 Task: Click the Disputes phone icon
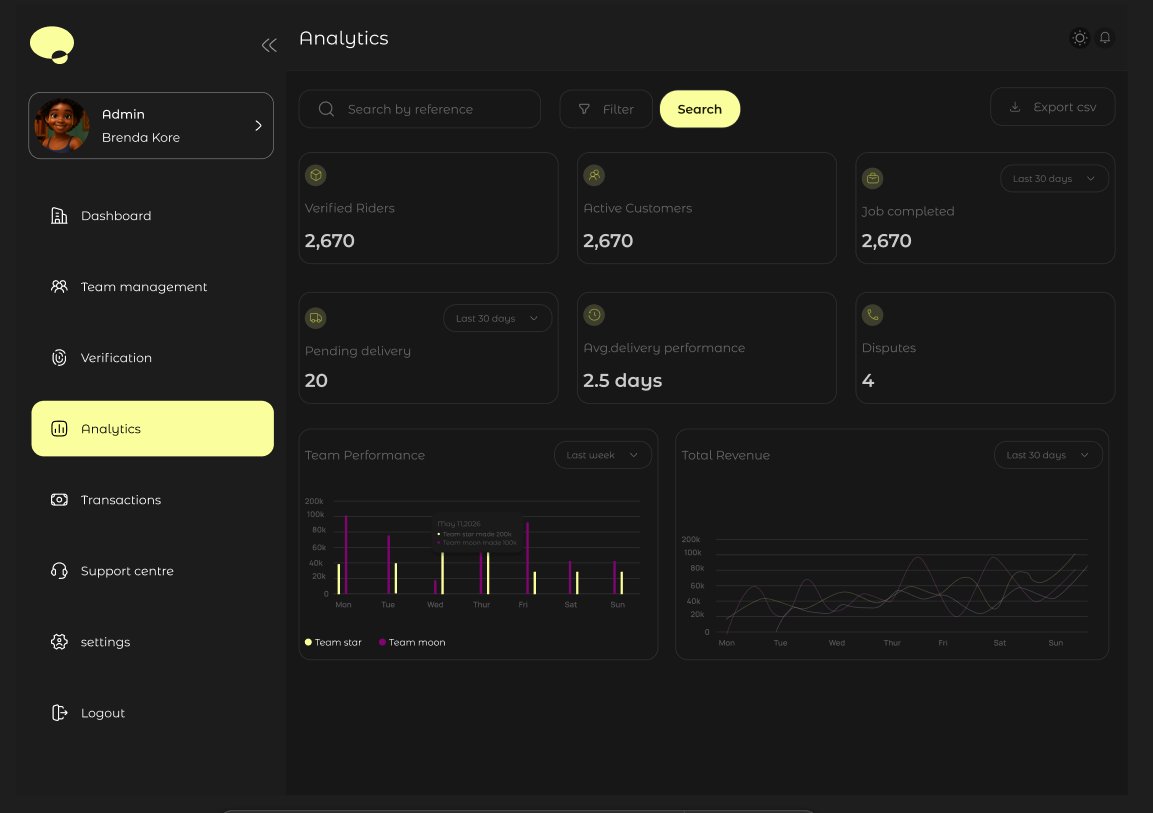(872, 315)
